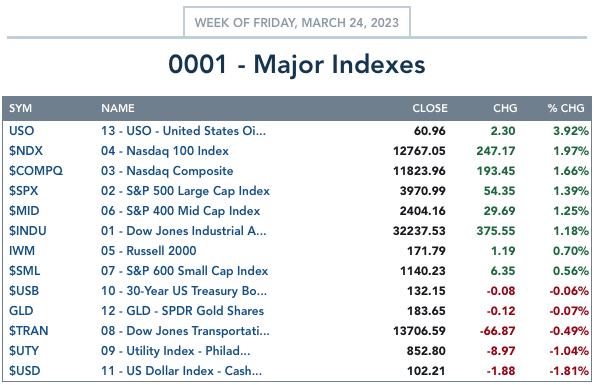Sort by CLOSE column header

430,108
